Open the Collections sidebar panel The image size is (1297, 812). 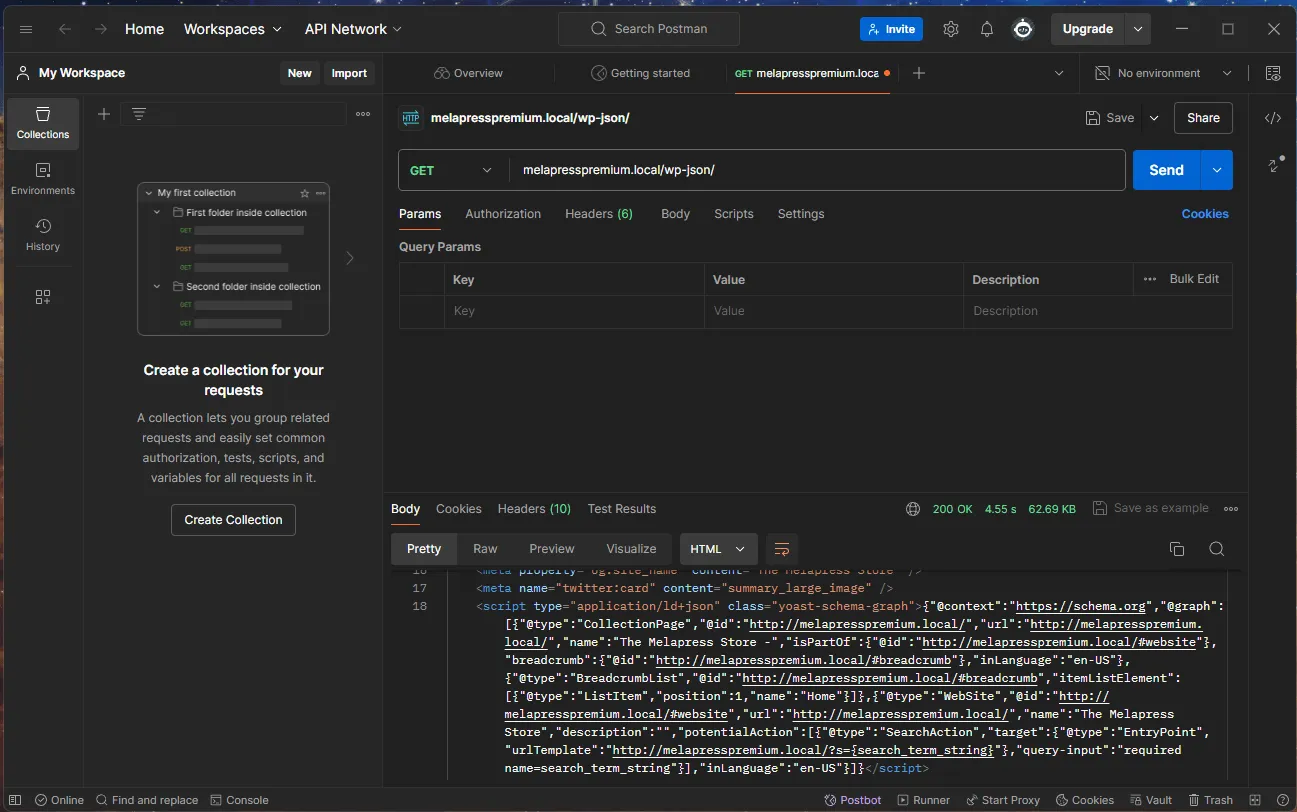[43, 123]
